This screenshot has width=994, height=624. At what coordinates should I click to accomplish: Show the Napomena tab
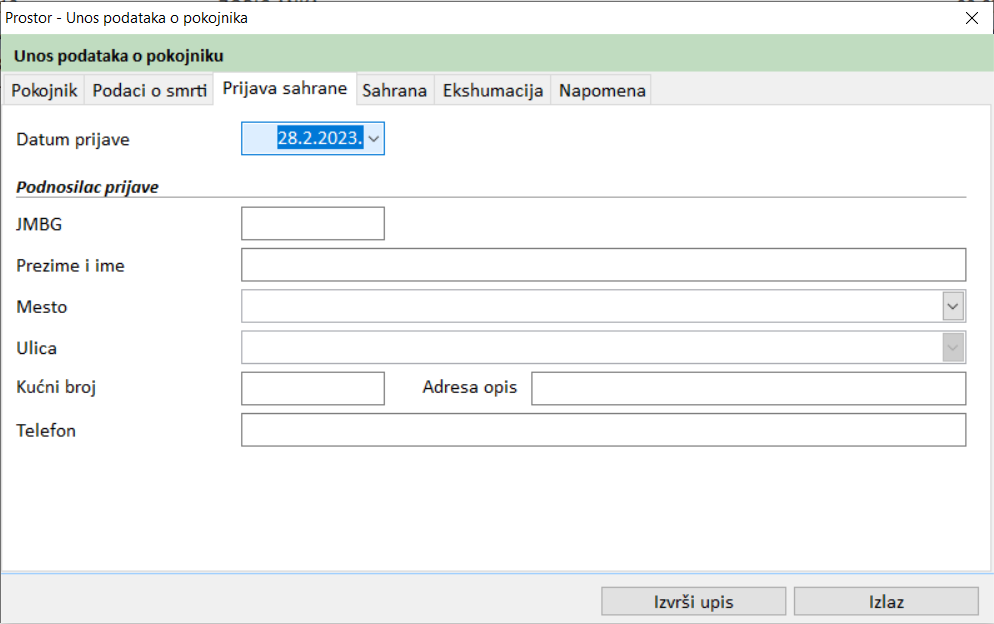tap(602, 90)
